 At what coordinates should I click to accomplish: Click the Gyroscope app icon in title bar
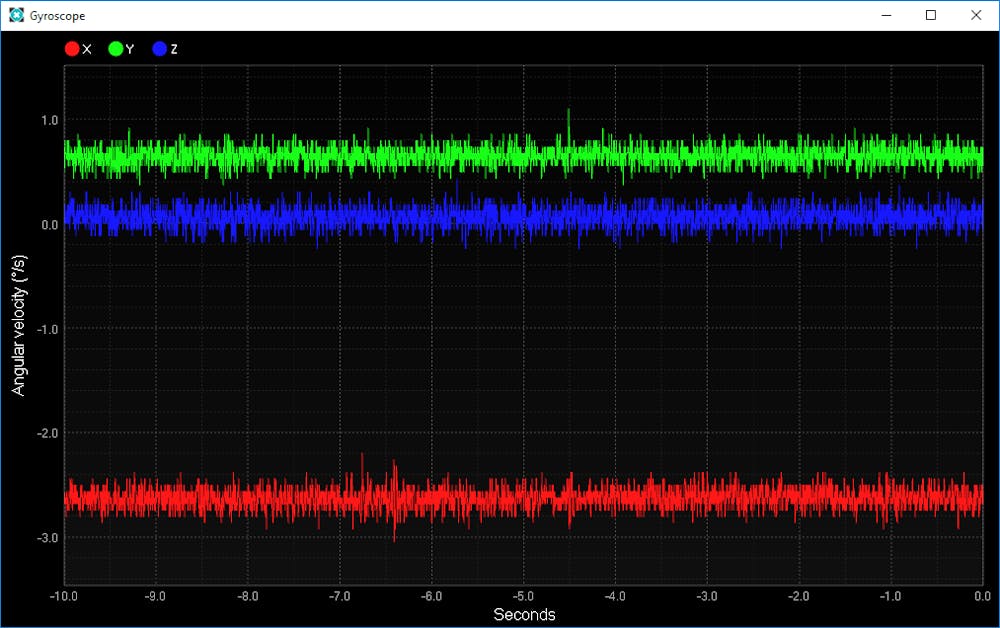tap(14, 15)
